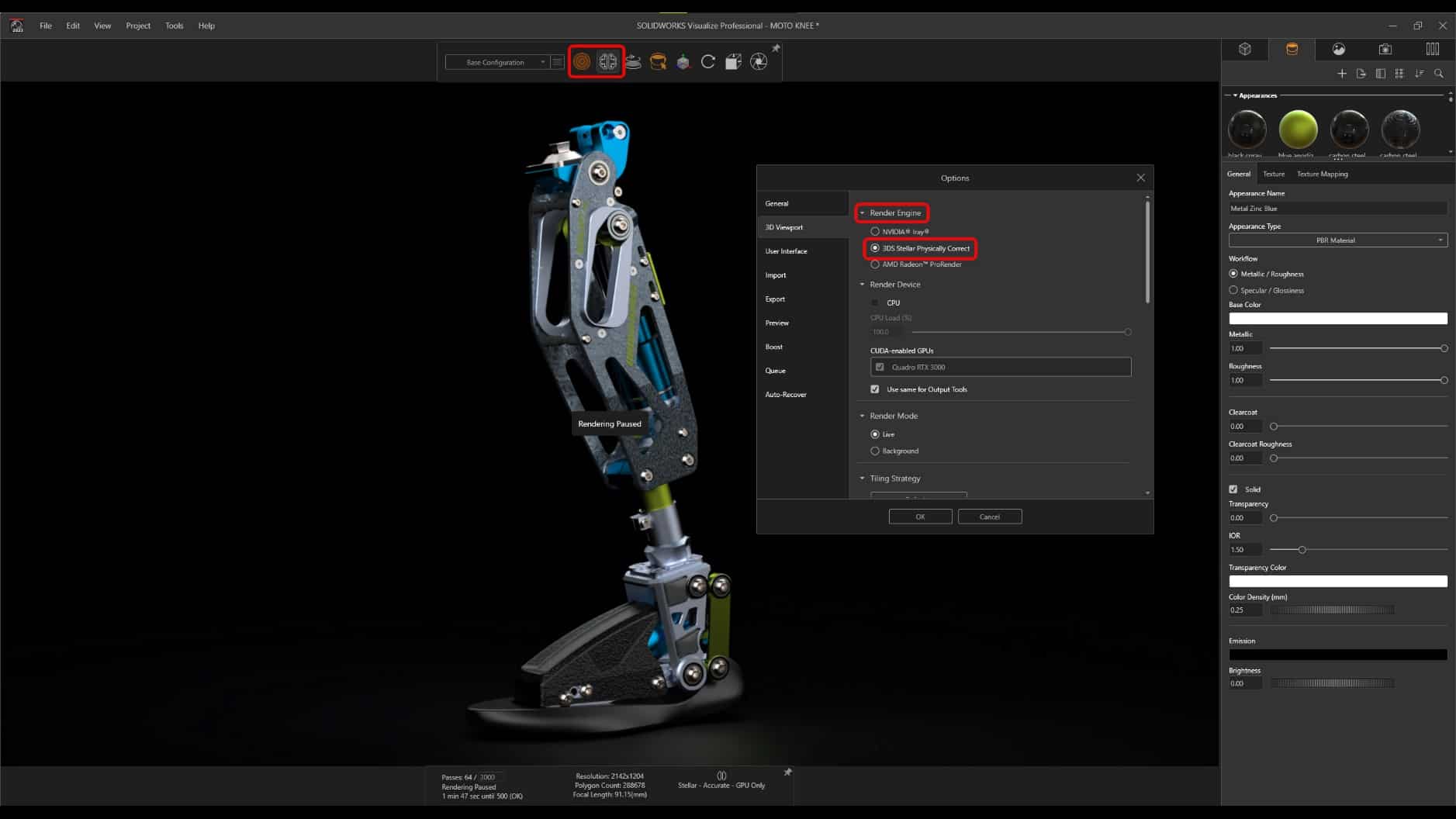Screen dimensions: 1456x819
Task: Switch to the Models palette tab
Action: [1247, 49]
